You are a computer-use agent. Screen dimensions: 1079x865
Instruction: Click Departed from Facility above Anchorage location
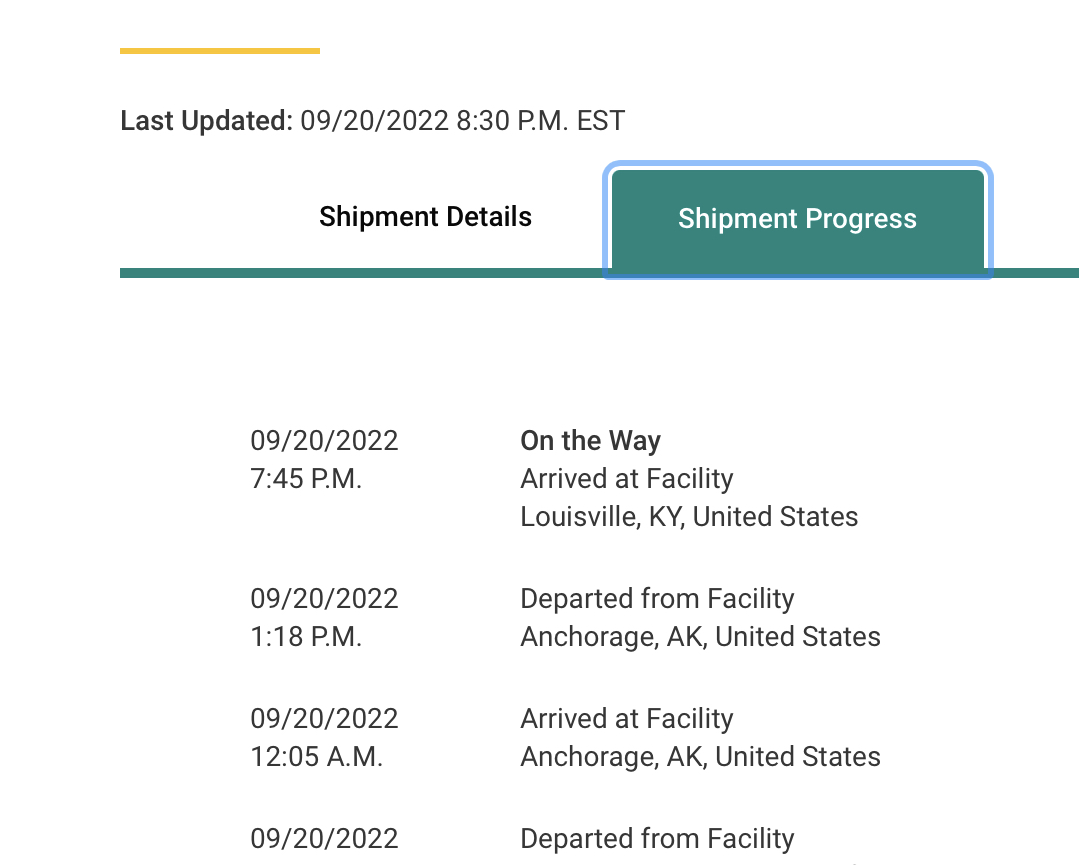tap(657, 599)
